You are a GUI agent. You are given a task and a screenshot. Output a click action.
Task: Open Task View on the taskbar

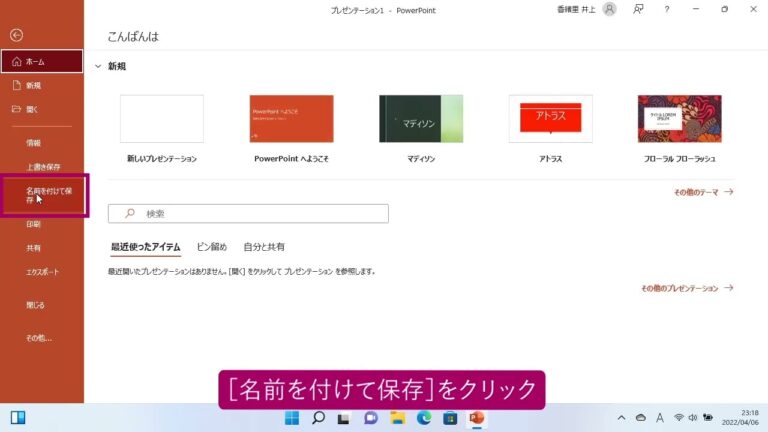pyautogui.click(x=344, y=418)
